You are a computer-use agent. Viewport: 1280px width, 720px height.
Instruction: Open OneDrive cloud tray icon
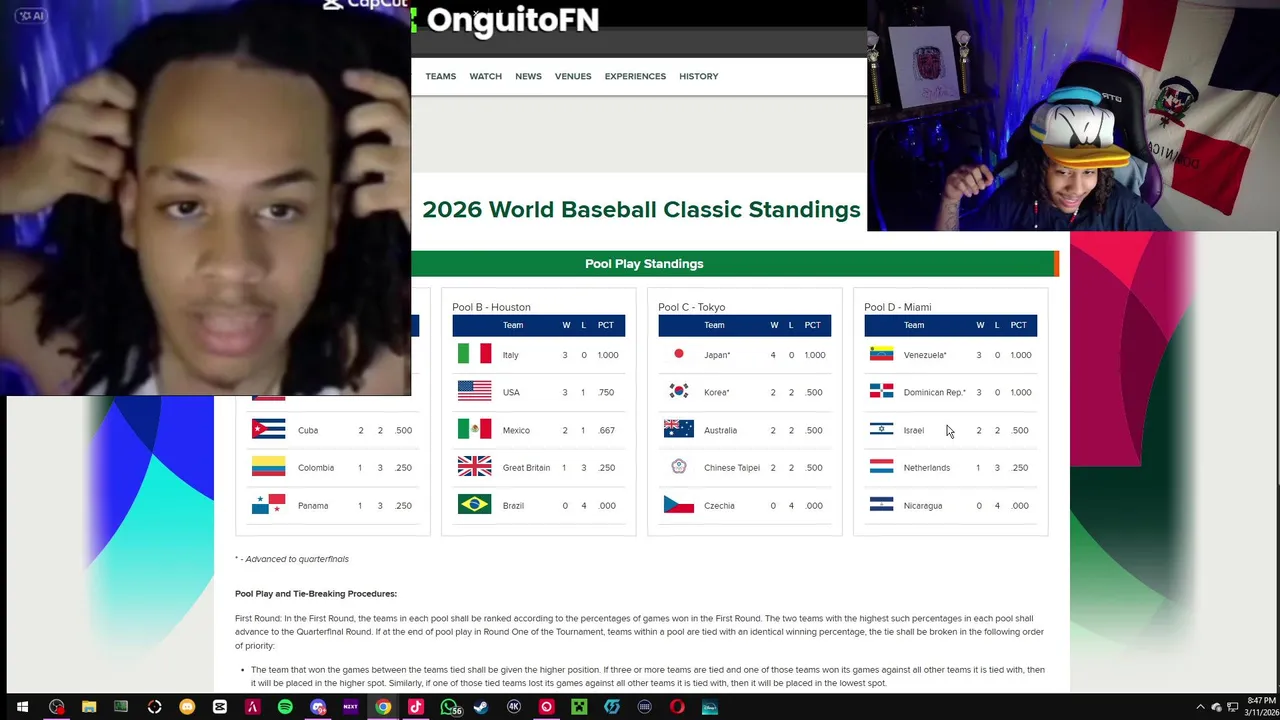tap(1217, 707)
